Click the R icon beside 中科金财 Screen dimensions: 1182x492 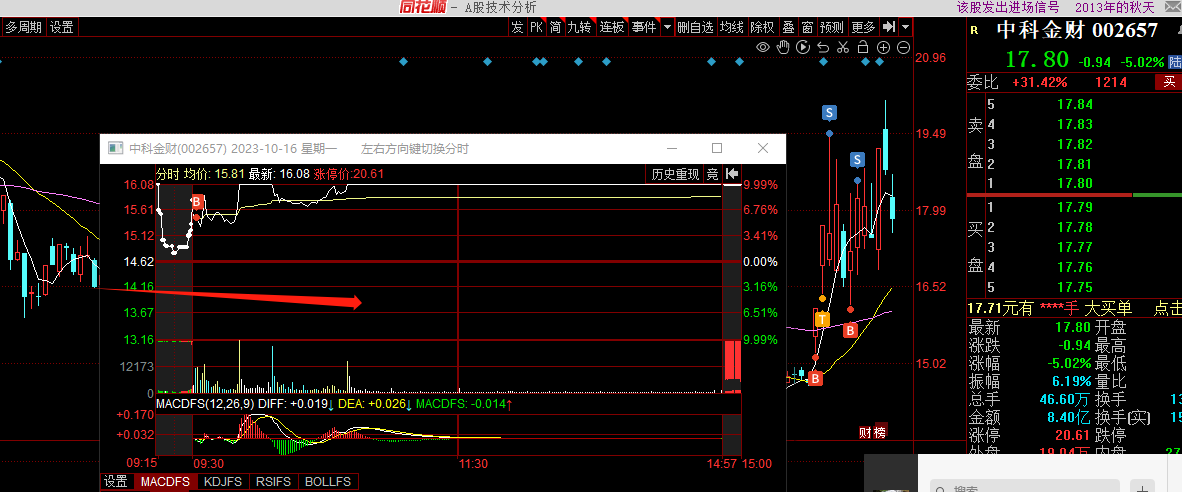point(975,30)
